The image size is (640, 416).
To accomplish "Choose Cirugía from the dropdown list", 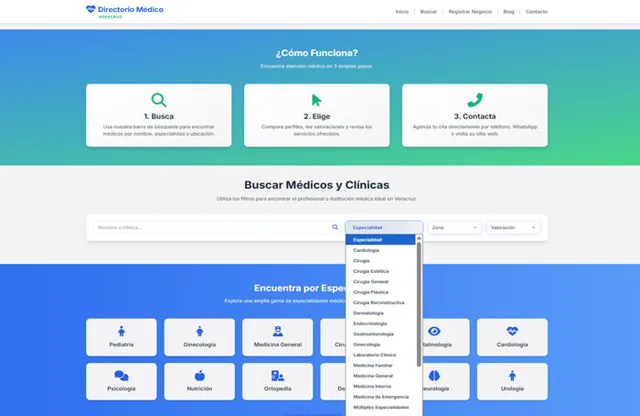I will click(380, 261).
